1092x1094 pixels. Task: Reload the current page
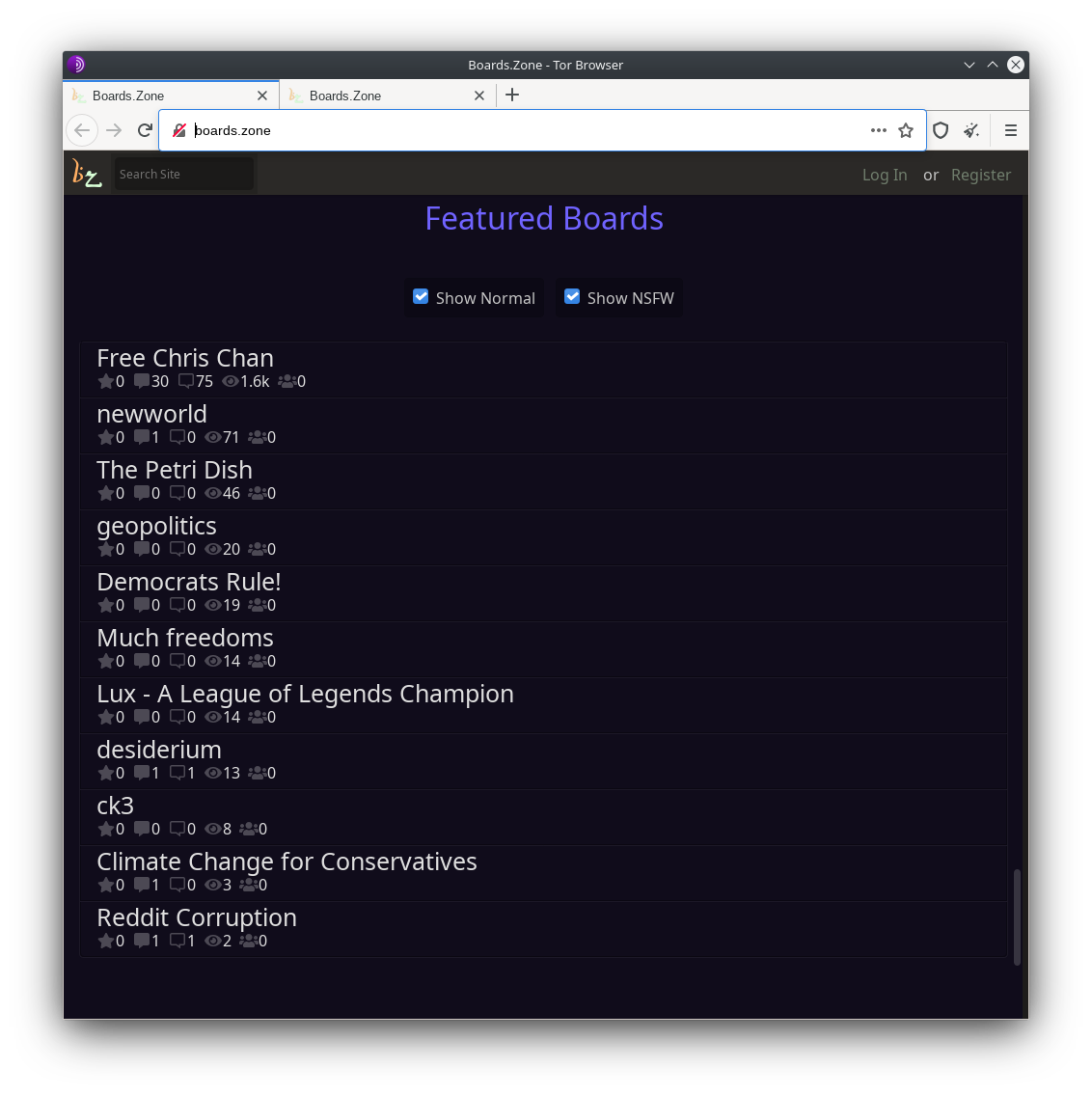click(145, 130)
